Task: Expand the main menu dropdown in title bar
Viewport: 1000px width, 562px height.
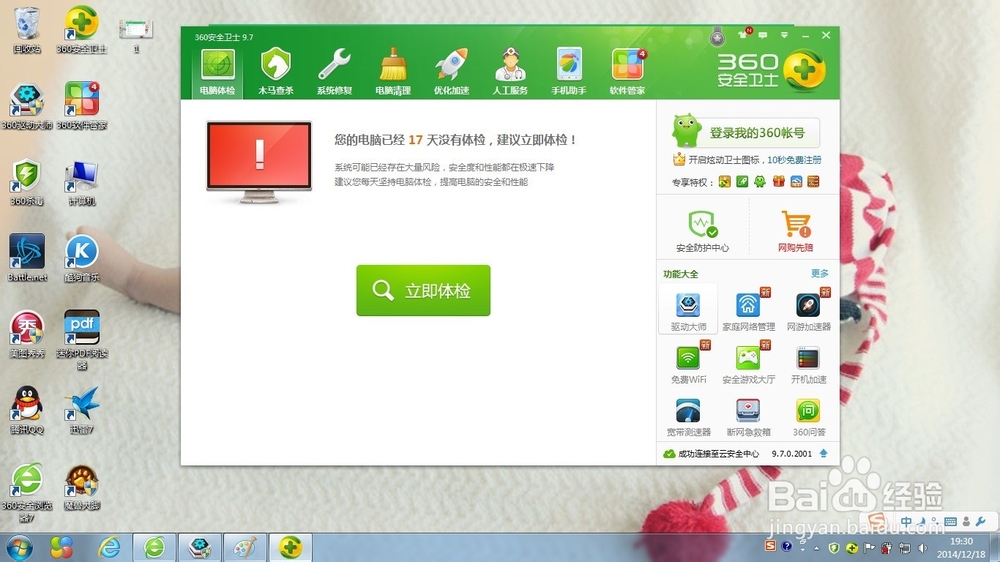Action: pyautogui.click(x=784, y=34)
